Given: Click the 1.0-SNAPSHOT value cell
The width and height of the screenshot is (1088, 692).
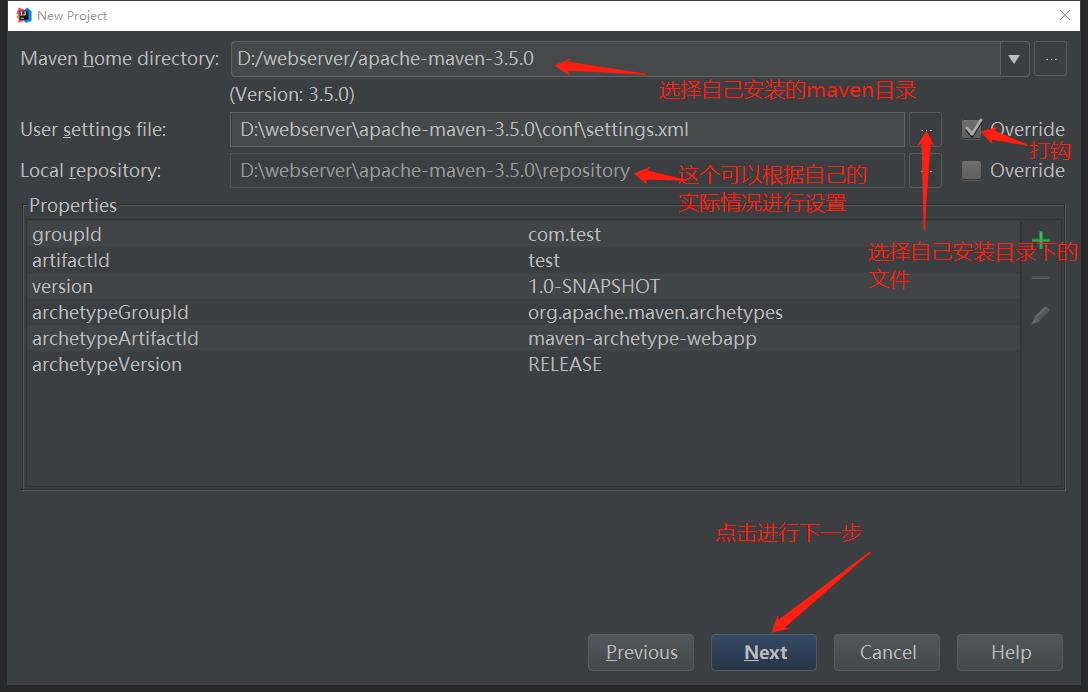Looking at the screenshot, I should (x=594, y=287).
